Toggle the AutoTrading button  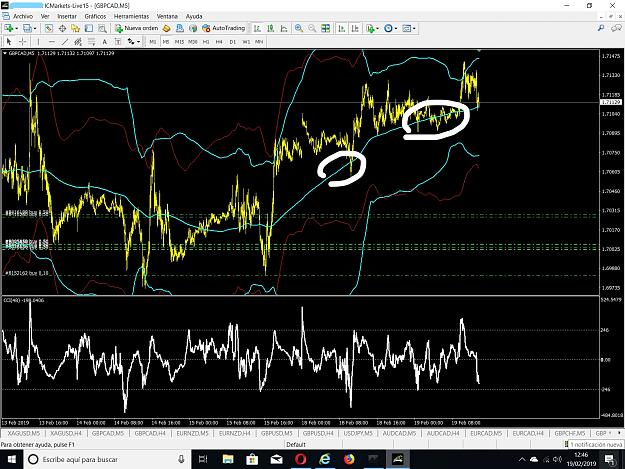click(x=223, y=28)
